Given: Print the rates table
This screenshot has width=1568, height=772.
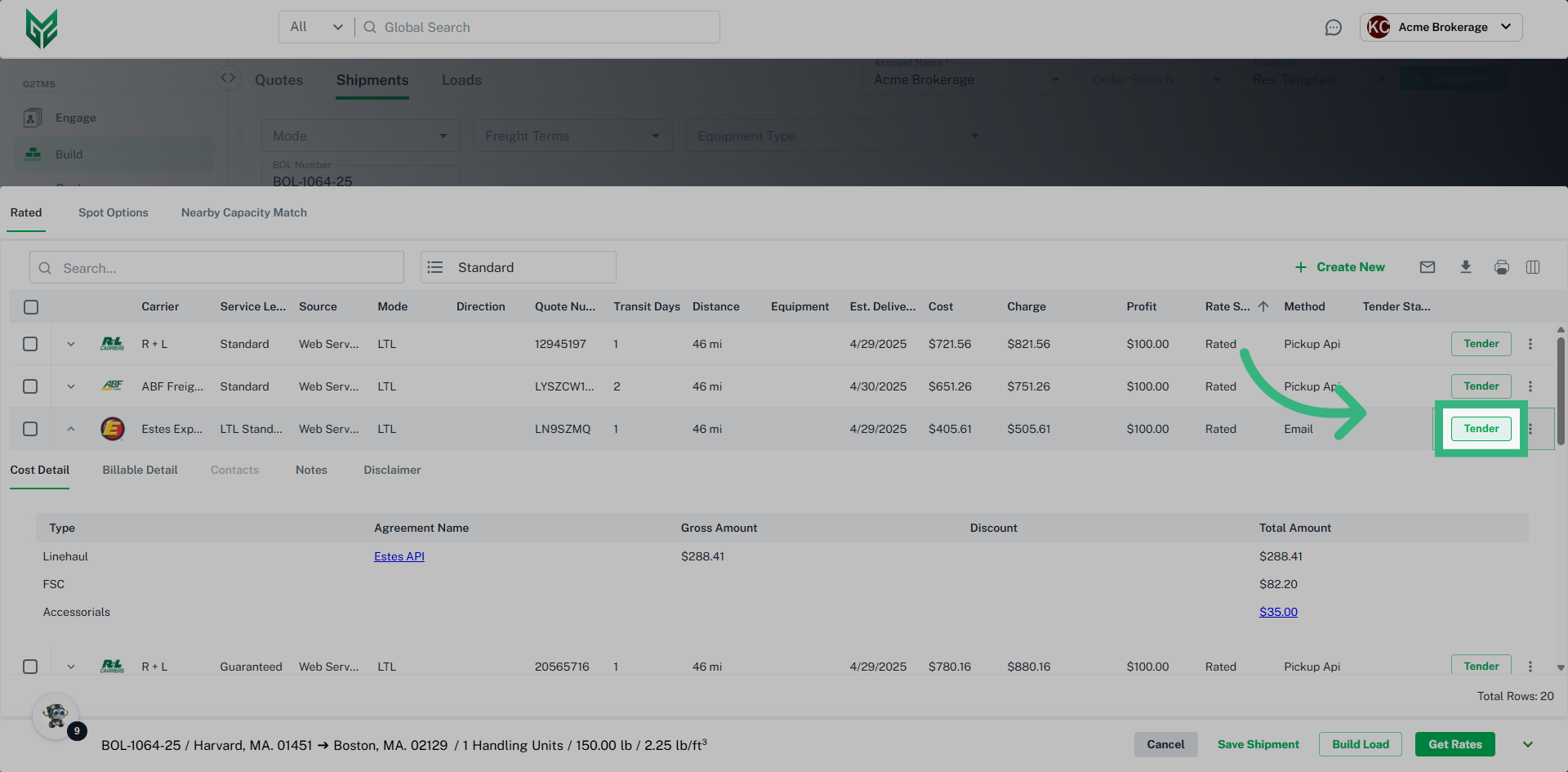Looking at the screenshot, I should pos(1501,267).
